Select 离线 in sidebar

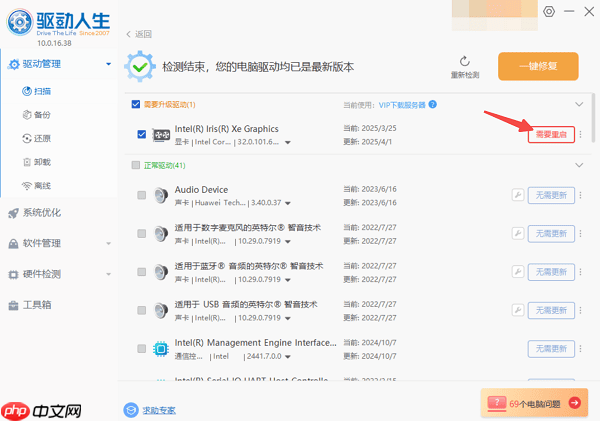tap(37, 186)
